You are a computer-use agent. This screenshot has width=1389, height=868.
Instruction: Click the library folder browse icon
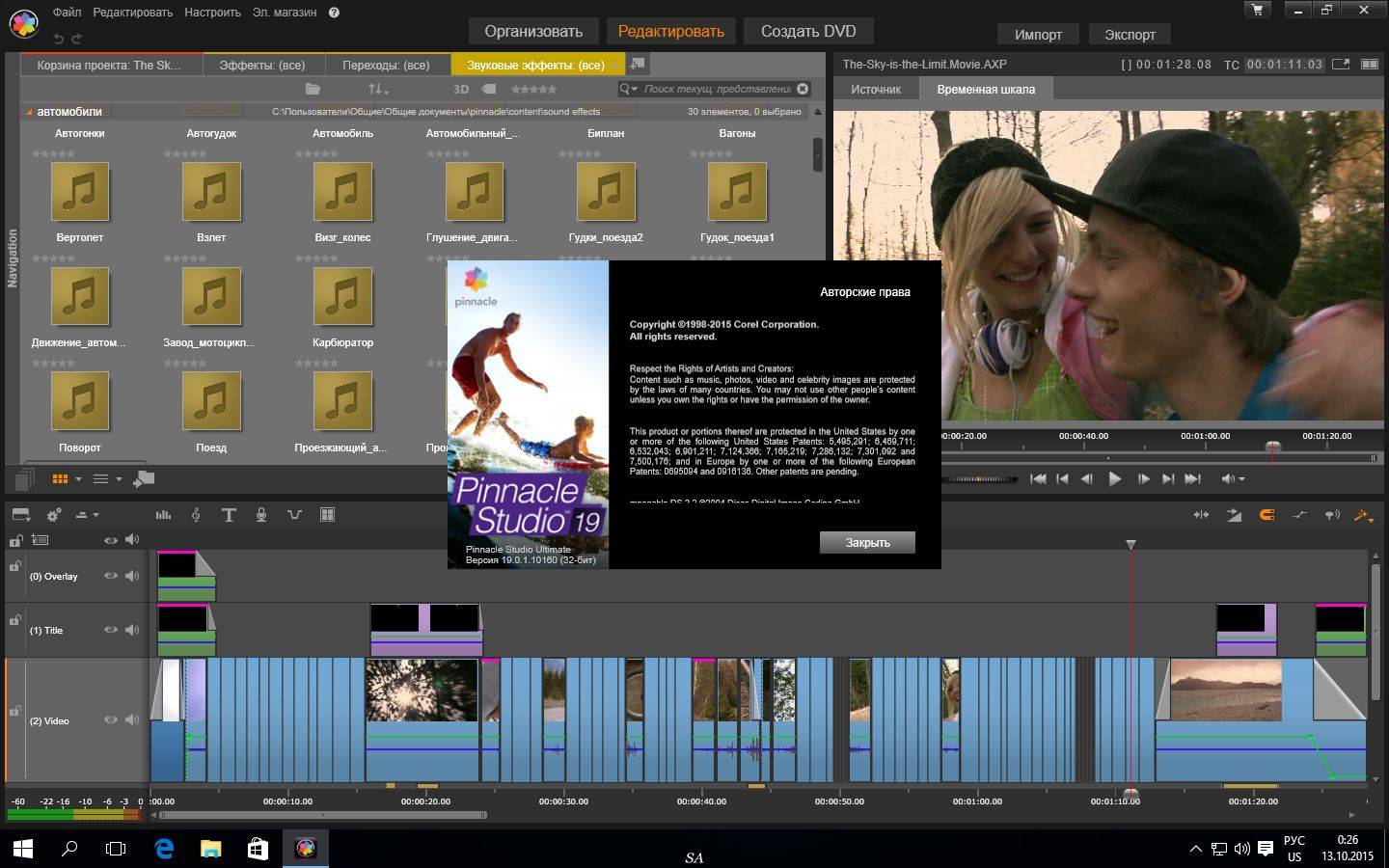coord(313,89)
